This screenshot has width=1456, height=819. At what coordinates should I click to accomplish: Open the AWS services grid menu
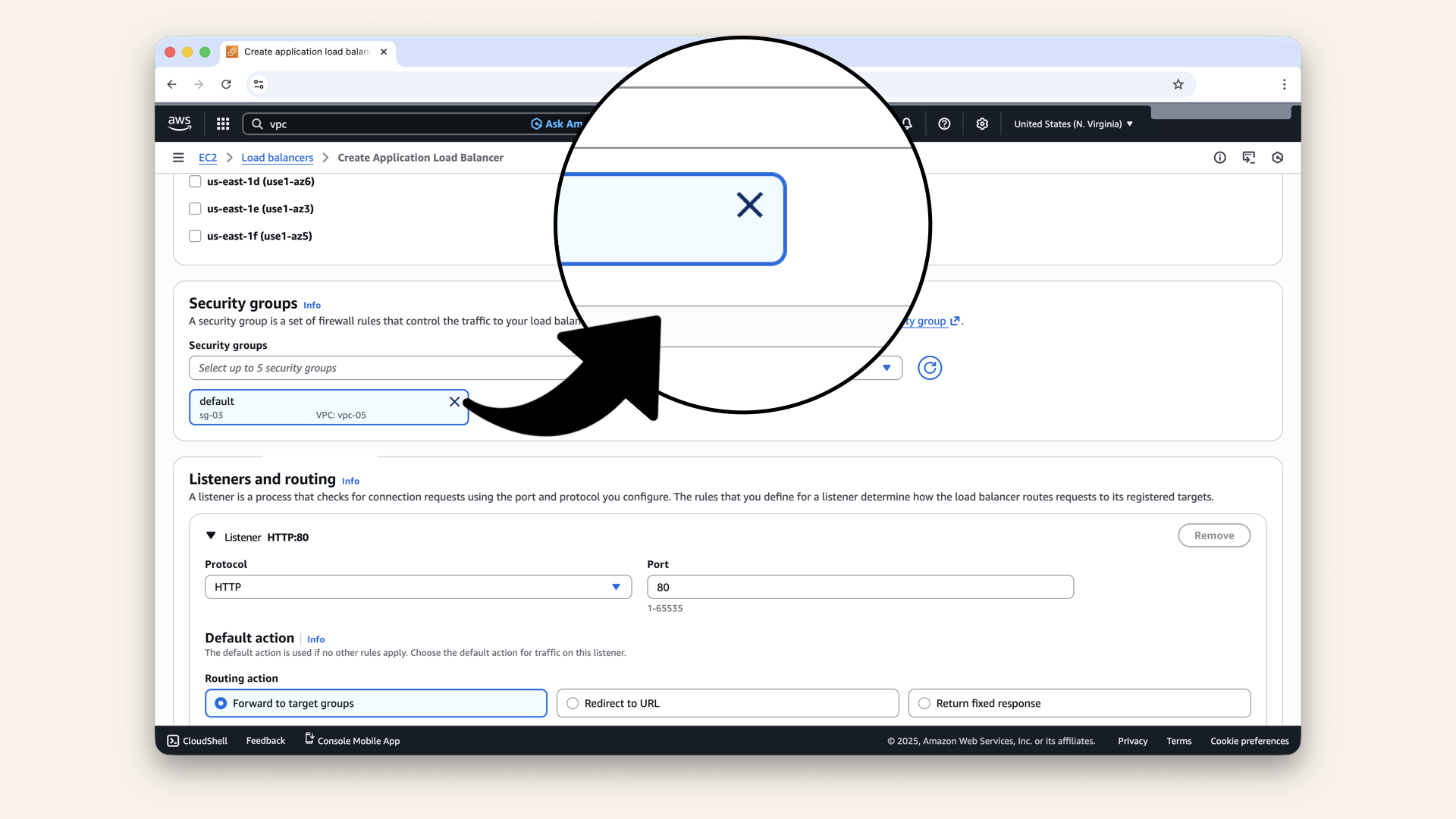pos(223,124)
